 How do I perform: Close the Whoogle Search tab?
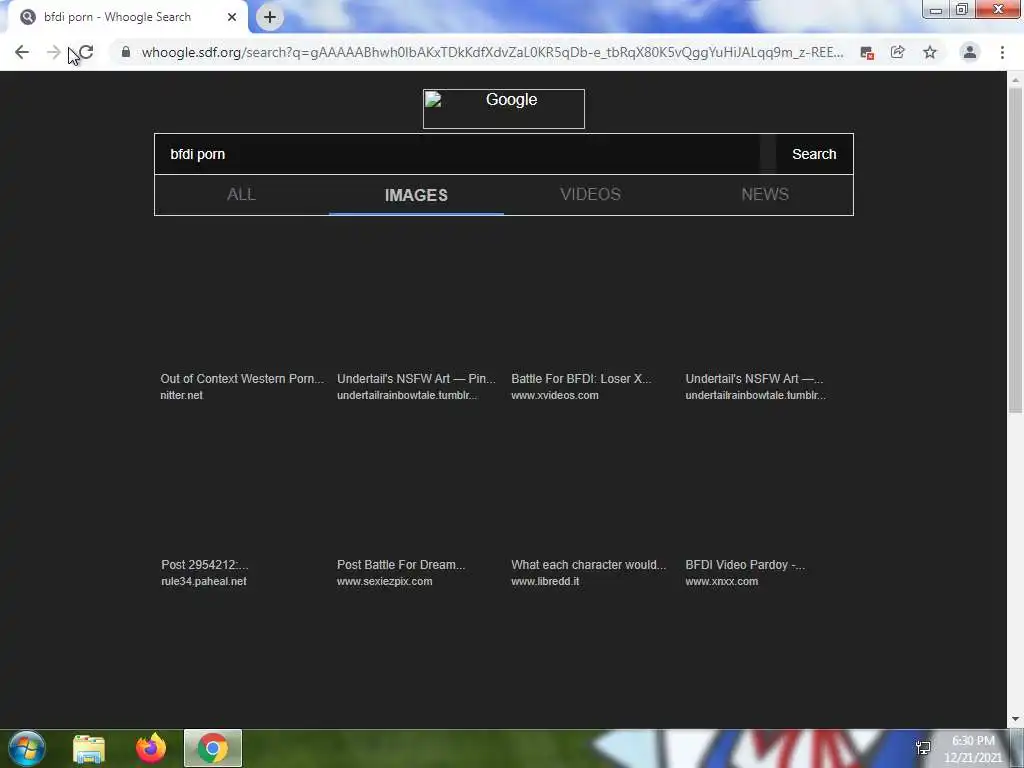(232, 17)
